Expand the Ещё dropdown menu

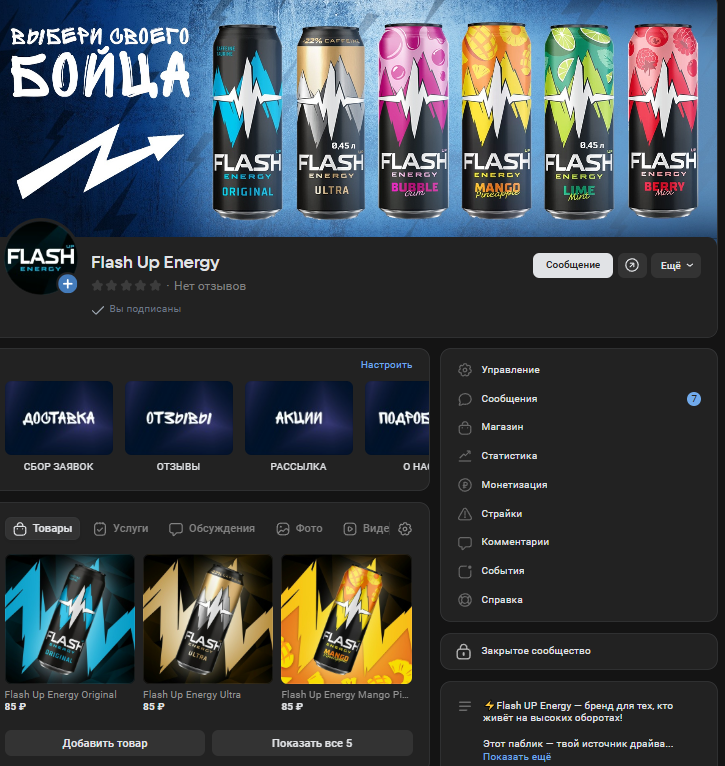pos(676,265)
